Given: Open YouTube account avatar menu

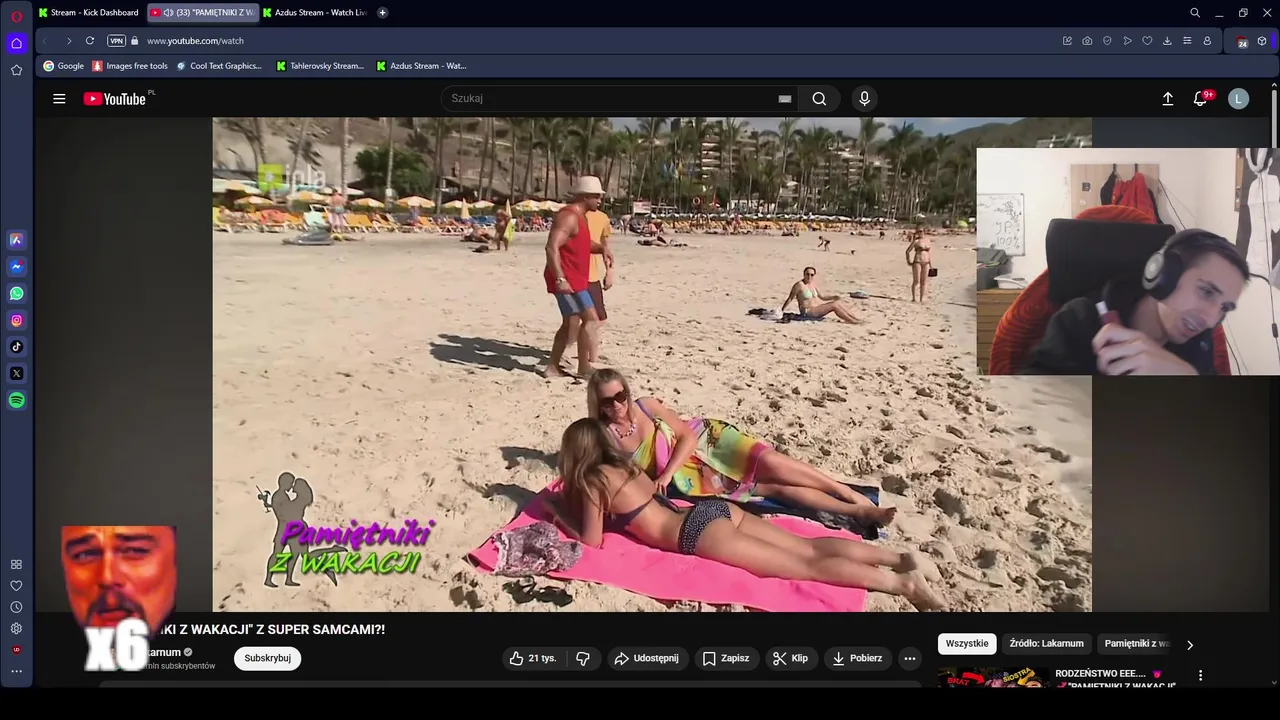Looking at the screenshot, I should (1238, 99).
